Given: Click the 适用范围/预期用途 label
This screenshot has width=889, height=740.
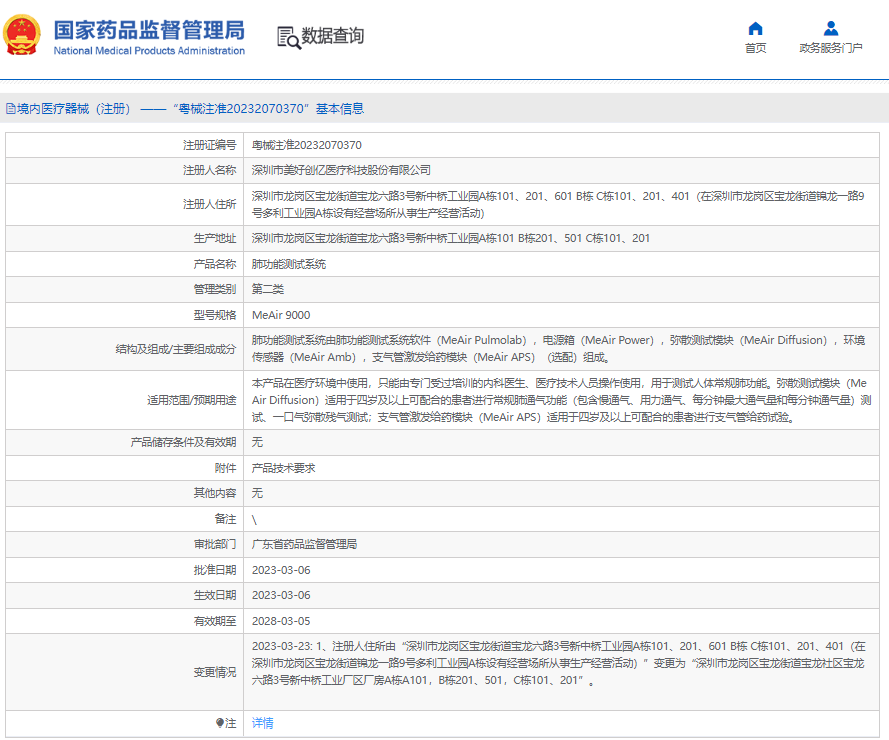Looking at the screenshot, I should click(192, 400).
